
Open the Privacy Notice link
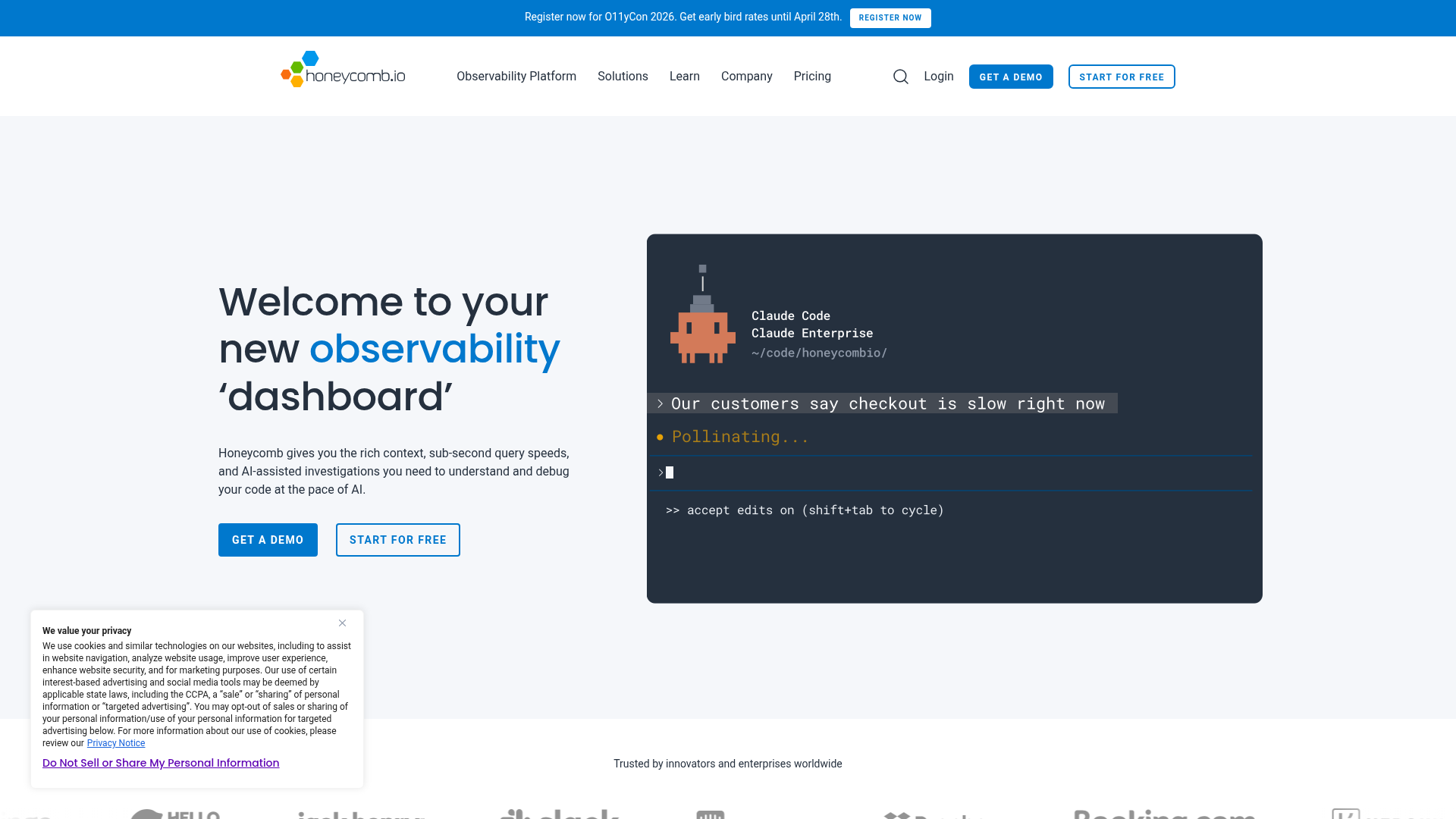(115, 743)
